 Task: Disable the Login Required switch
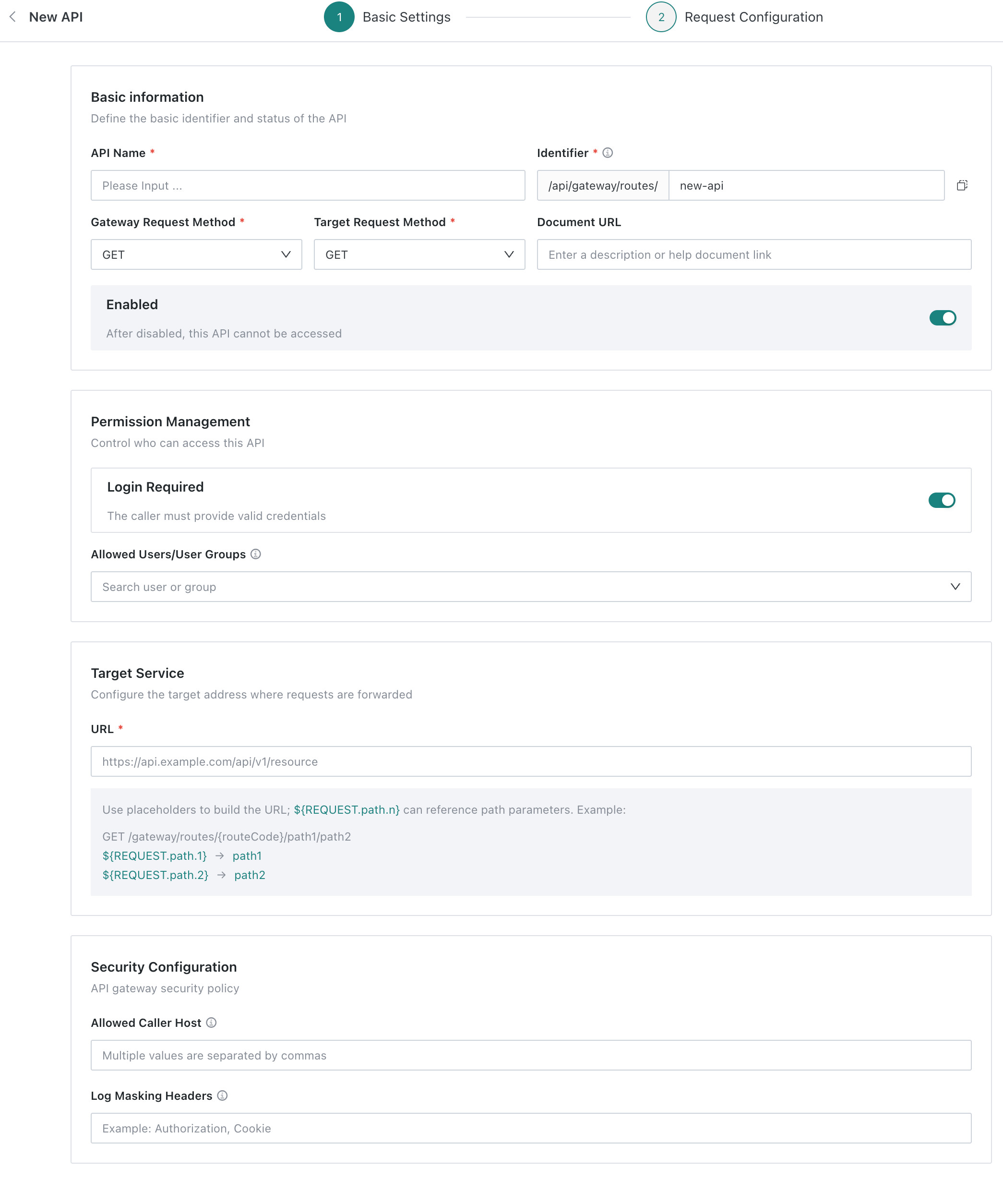pyautogui.click(x=942, y=500)
